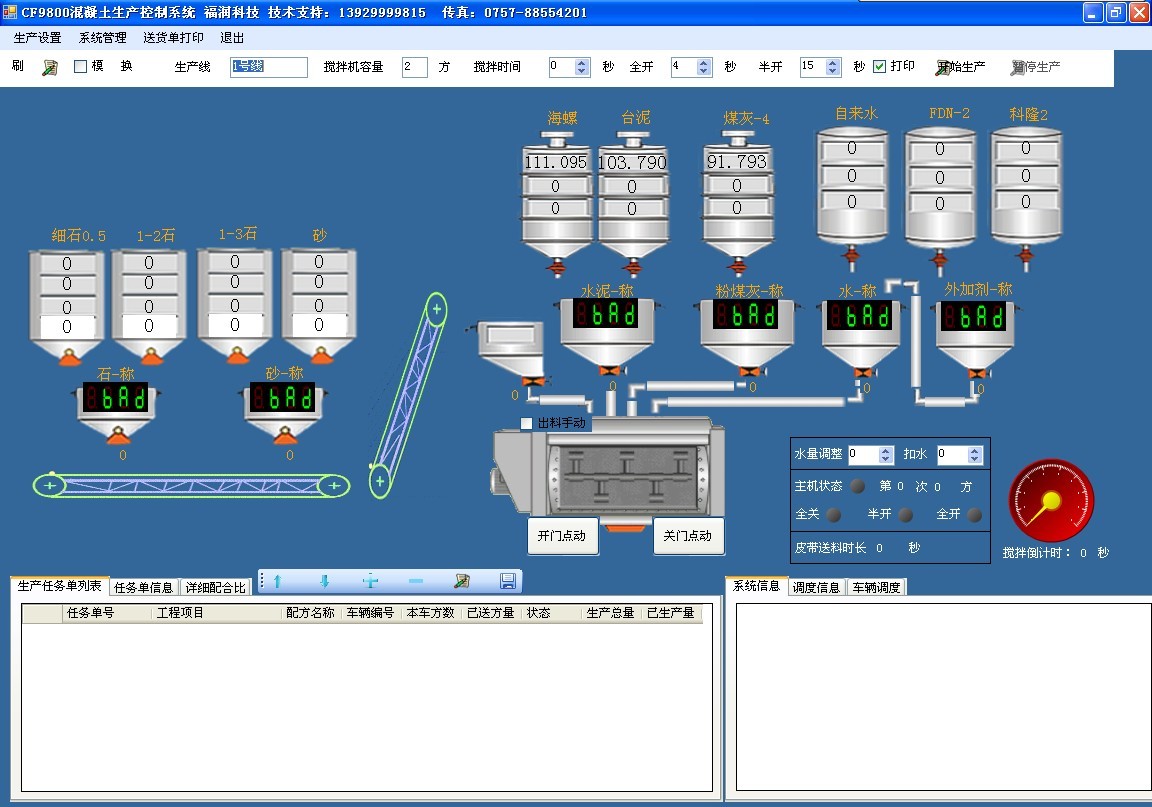This screenshot has height=807, width=1152.
Task: Switch to the 车辆调度 tab
Action: point(876,587)
